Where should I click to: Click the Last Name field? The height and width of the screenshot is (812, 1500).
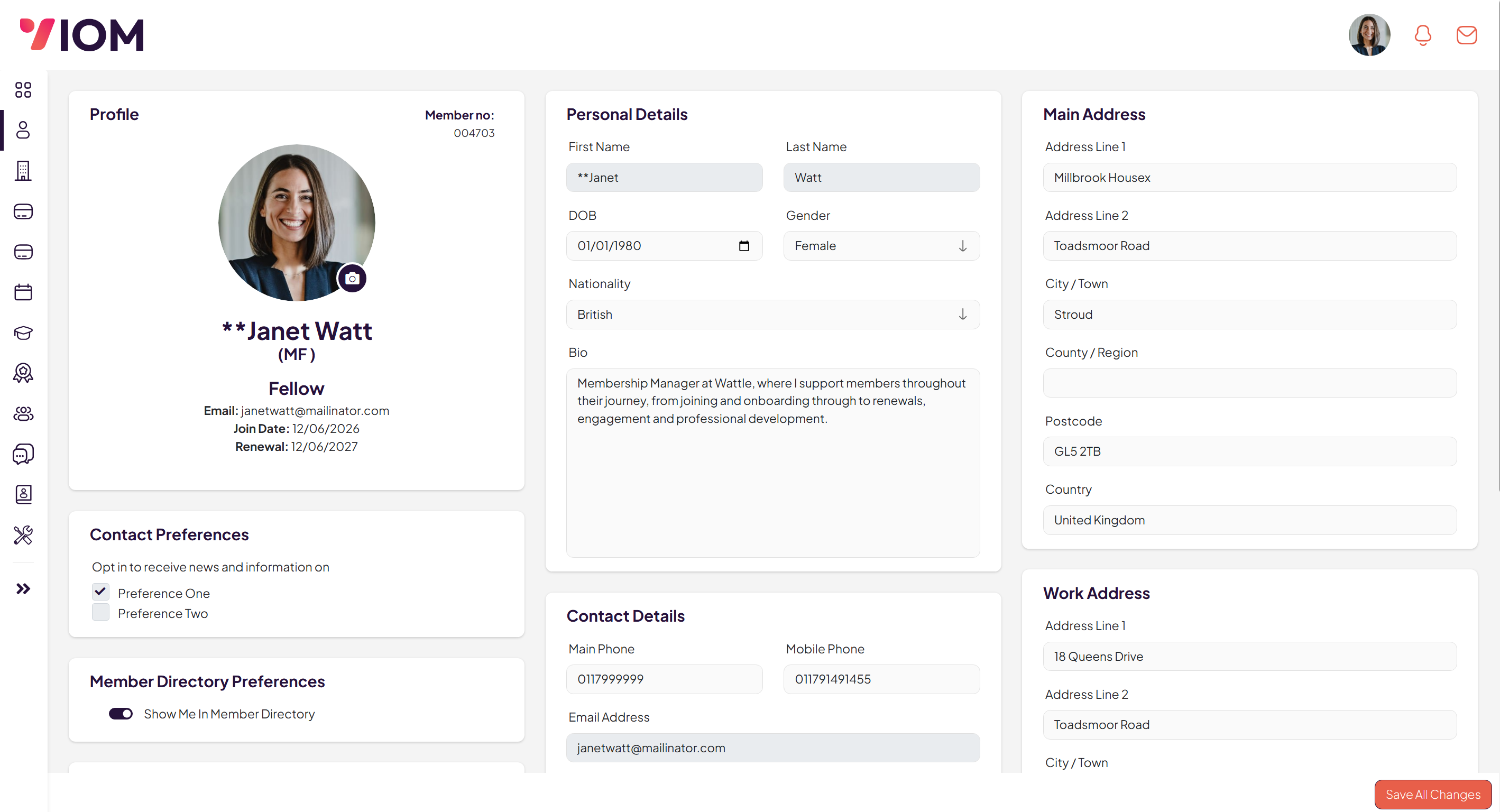pos(881,178)
